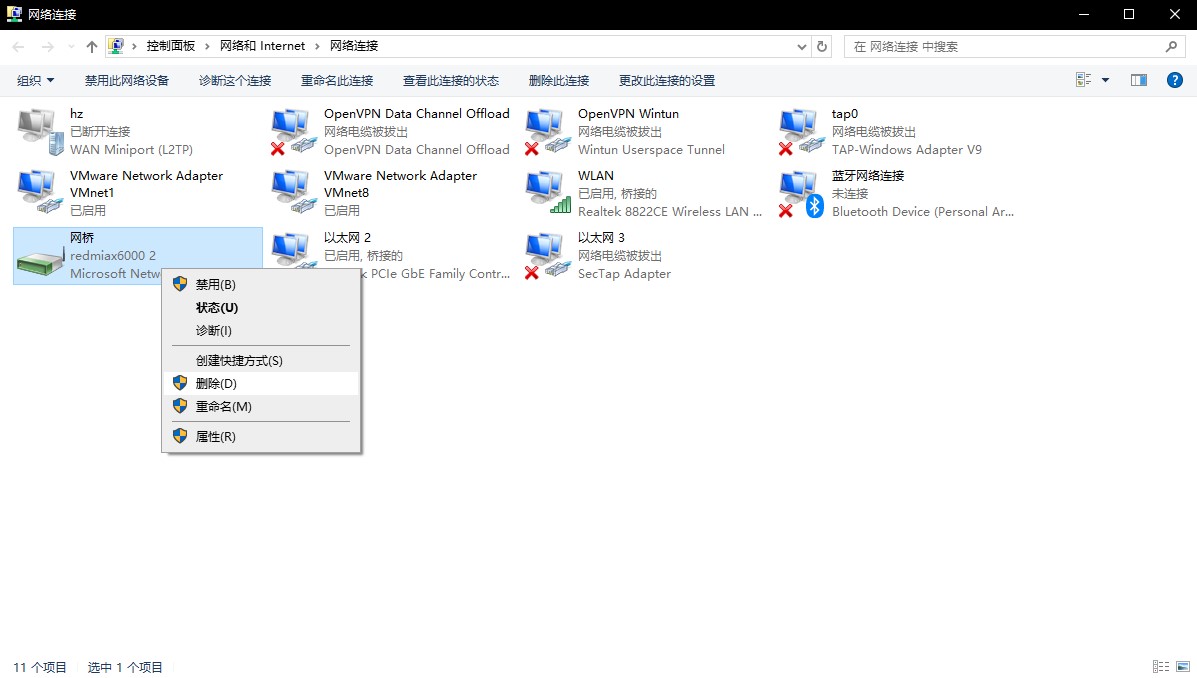
Task: Click the 在 网络连接 中搜索 search box
Action: tap(1005, 46)
